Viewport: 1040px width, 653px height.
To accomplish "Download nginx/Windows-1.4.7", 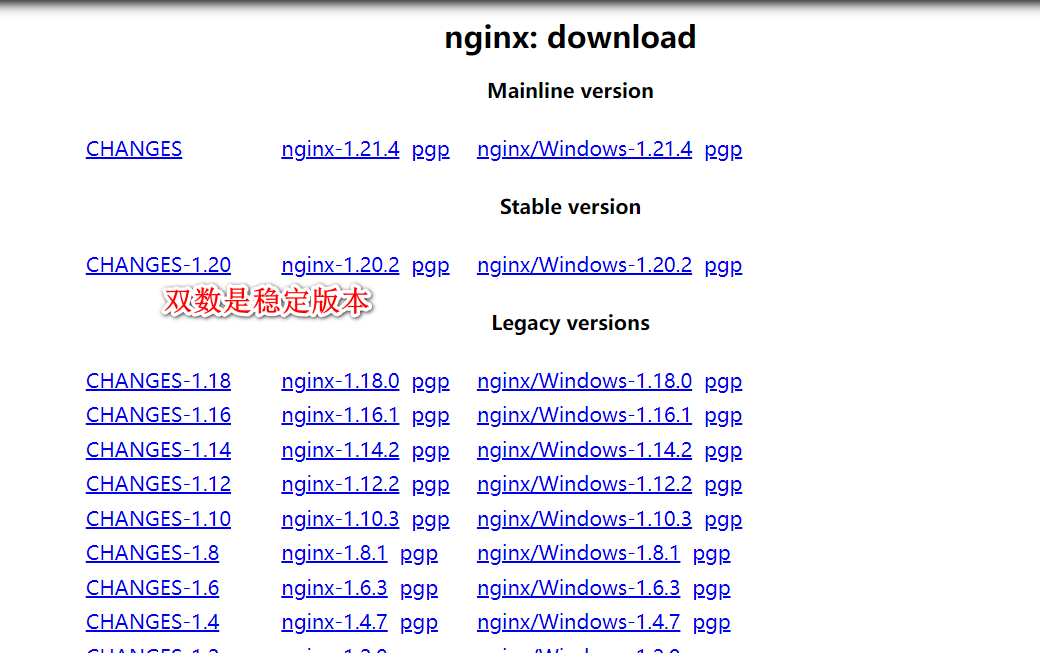I will pyautogui.click(x=578, y=622).
